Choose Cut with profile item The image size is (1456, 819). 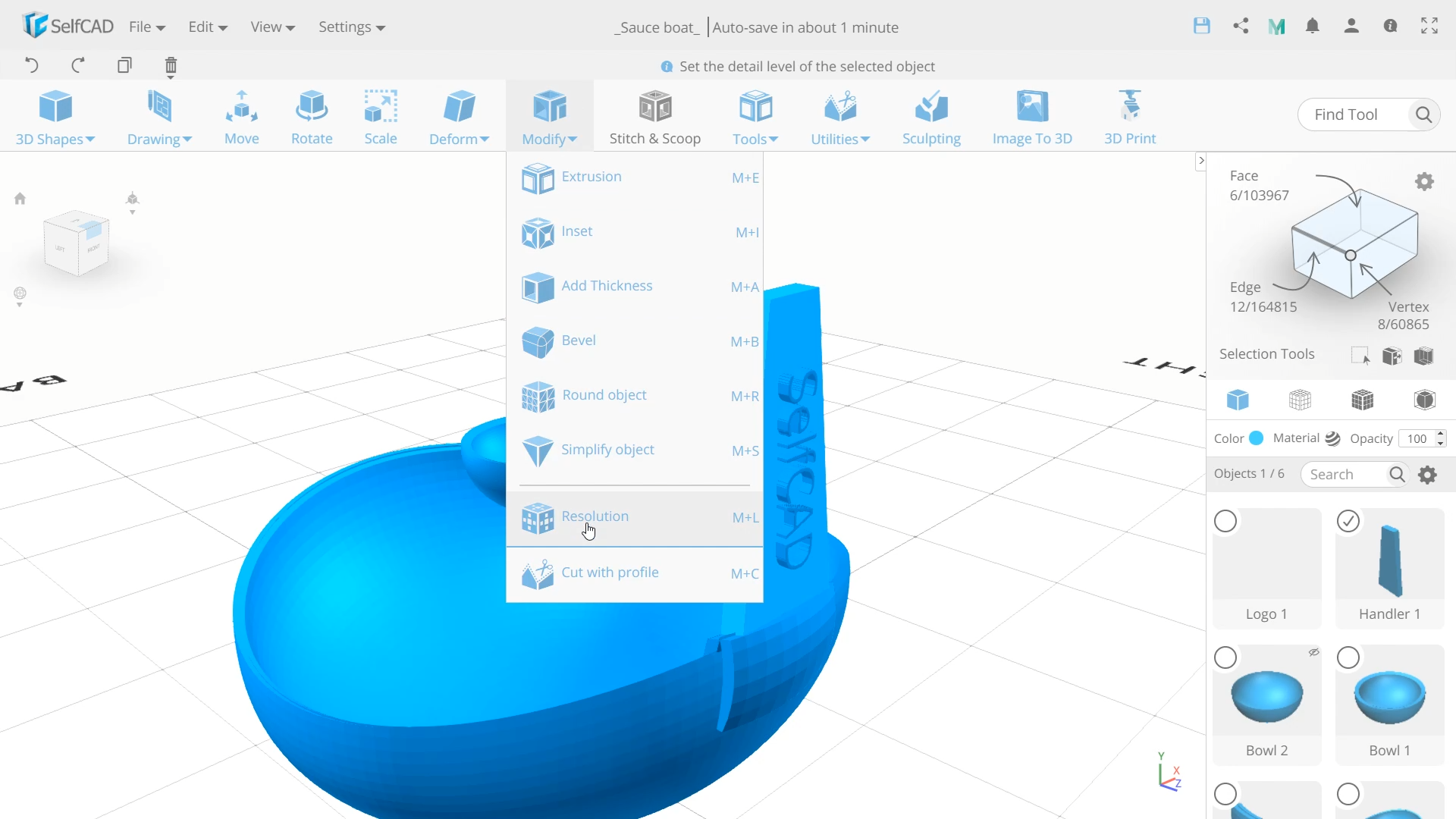(635, 574)
